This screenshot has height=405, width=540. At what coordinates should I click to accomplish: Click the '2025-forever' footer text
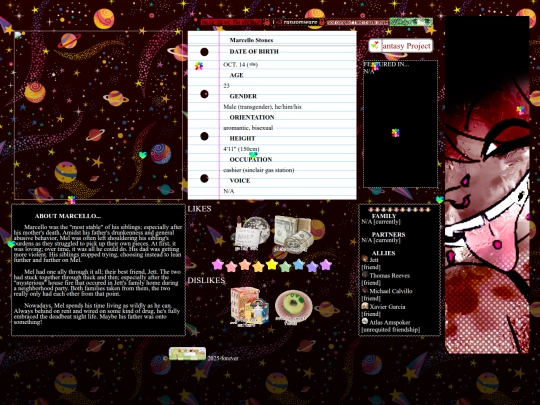222,358
